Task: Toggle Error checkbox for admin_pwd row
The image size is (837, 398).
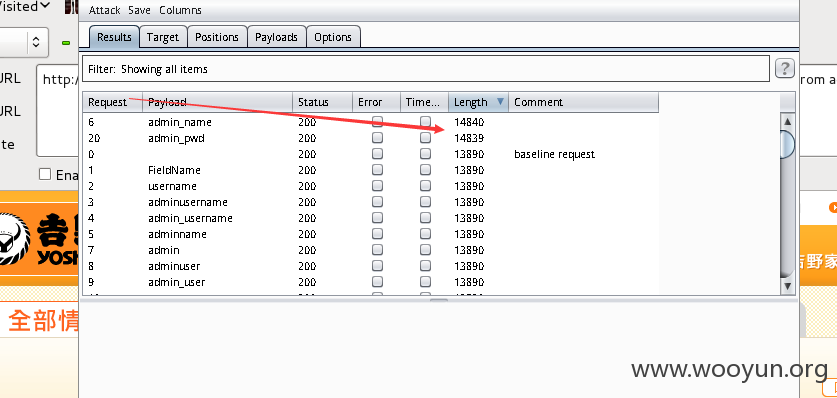Action: (377, 138)
